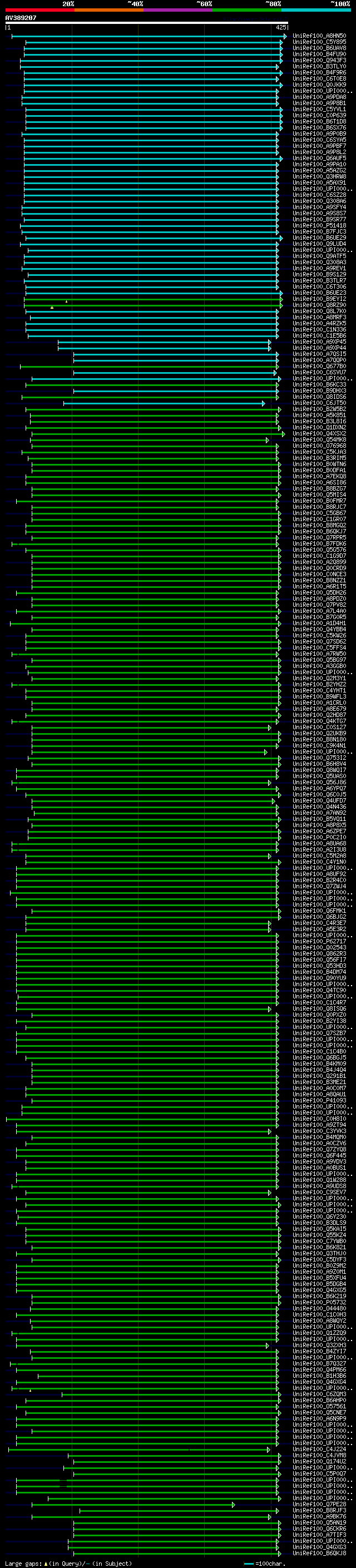Viewport: 356px width, 1568px height.
Task: Click the orange ~40% identity color segment
Action: tap(109, 10)
